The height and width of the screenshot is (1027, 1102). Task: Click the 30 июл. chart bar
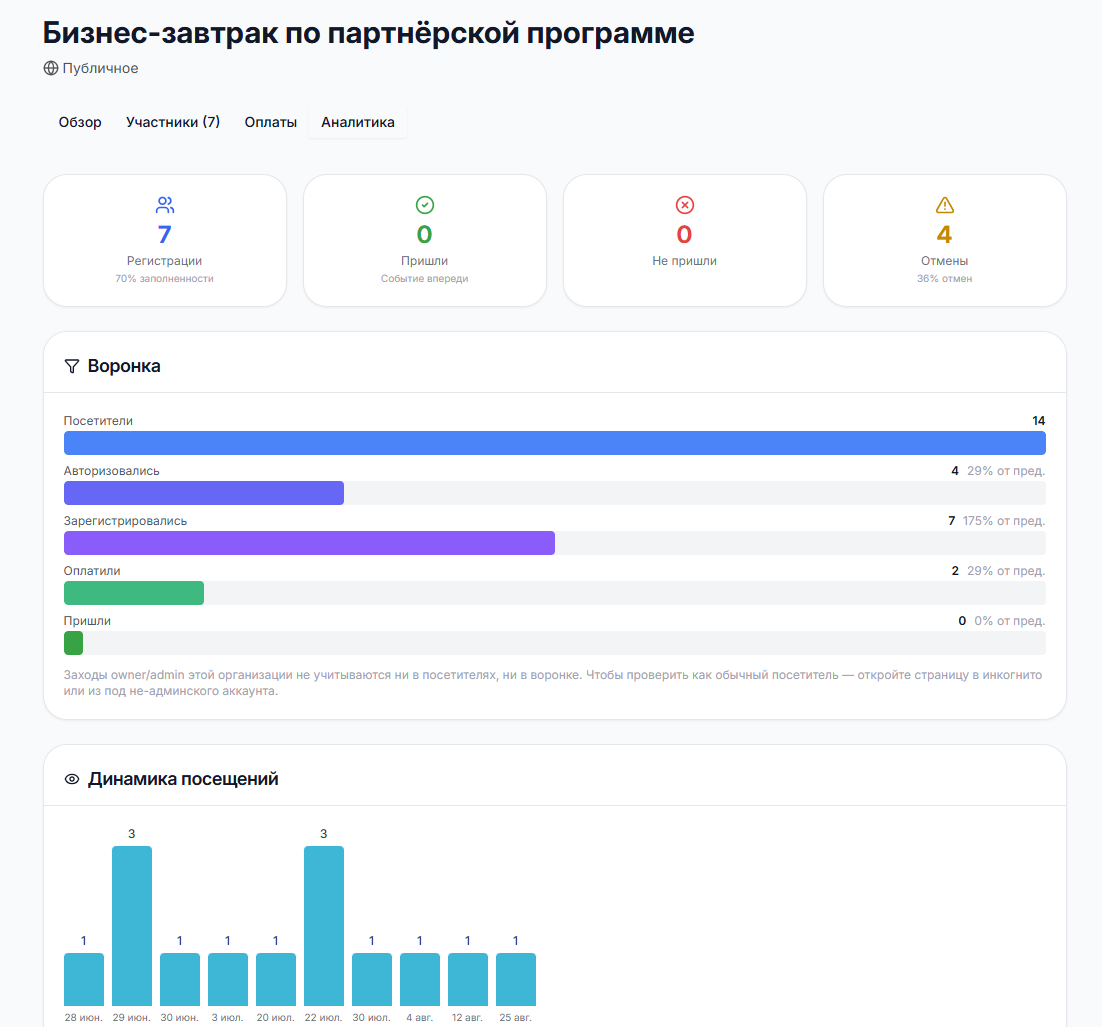click(x=372, y=979)
